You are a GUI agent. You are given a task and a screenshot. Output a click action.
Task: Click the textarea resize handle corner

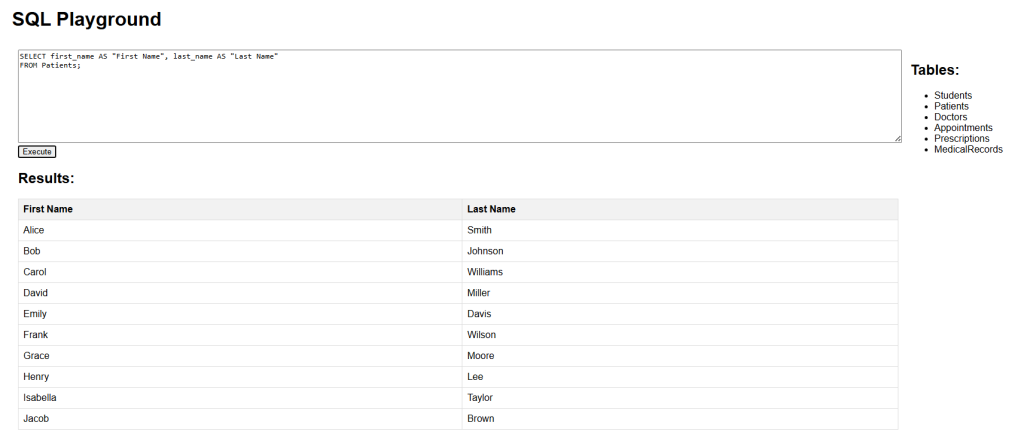point(897,138)
